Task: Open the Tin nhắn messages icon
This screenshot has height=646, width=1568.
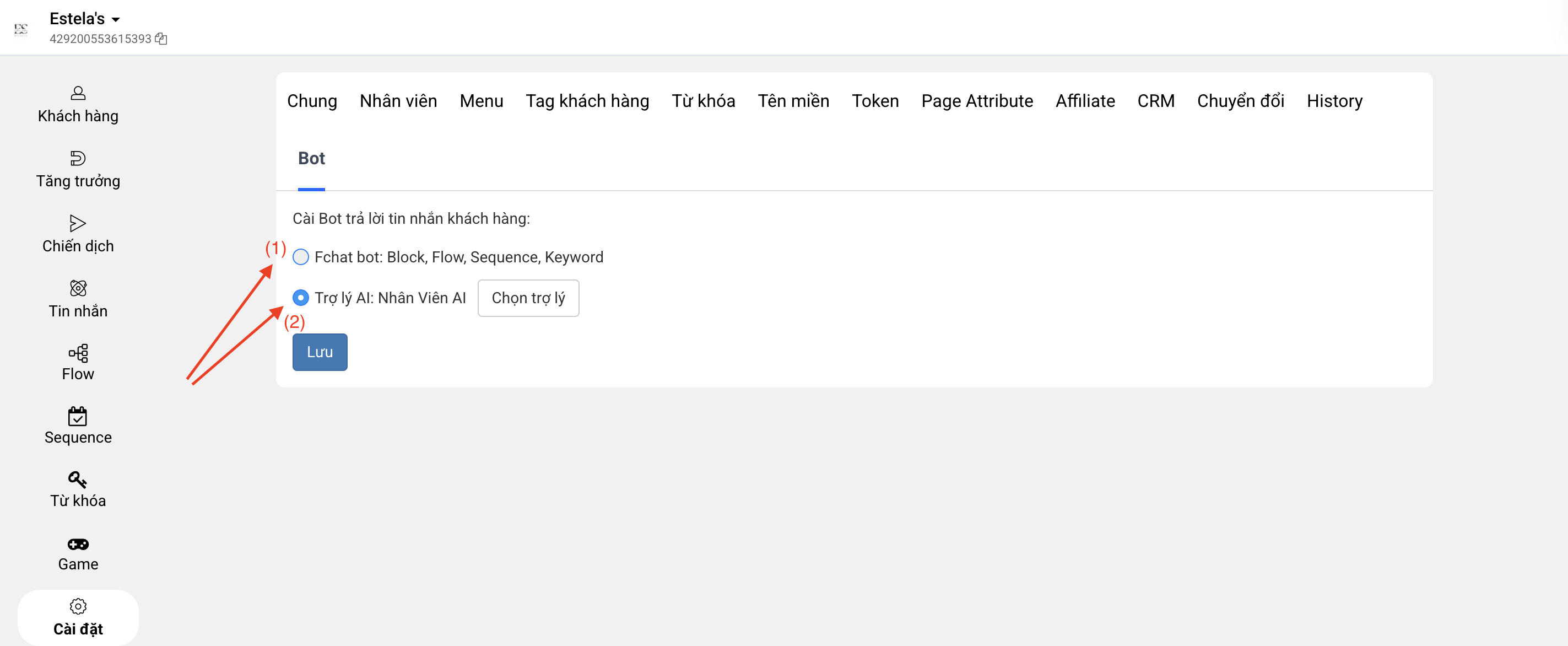Action: pos(78,288)
